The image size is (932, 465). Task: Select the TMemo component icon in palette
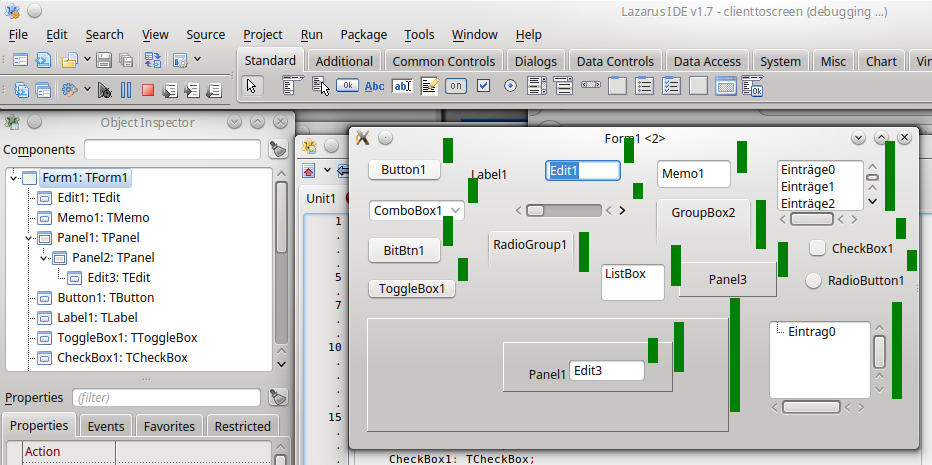point(429,86)
